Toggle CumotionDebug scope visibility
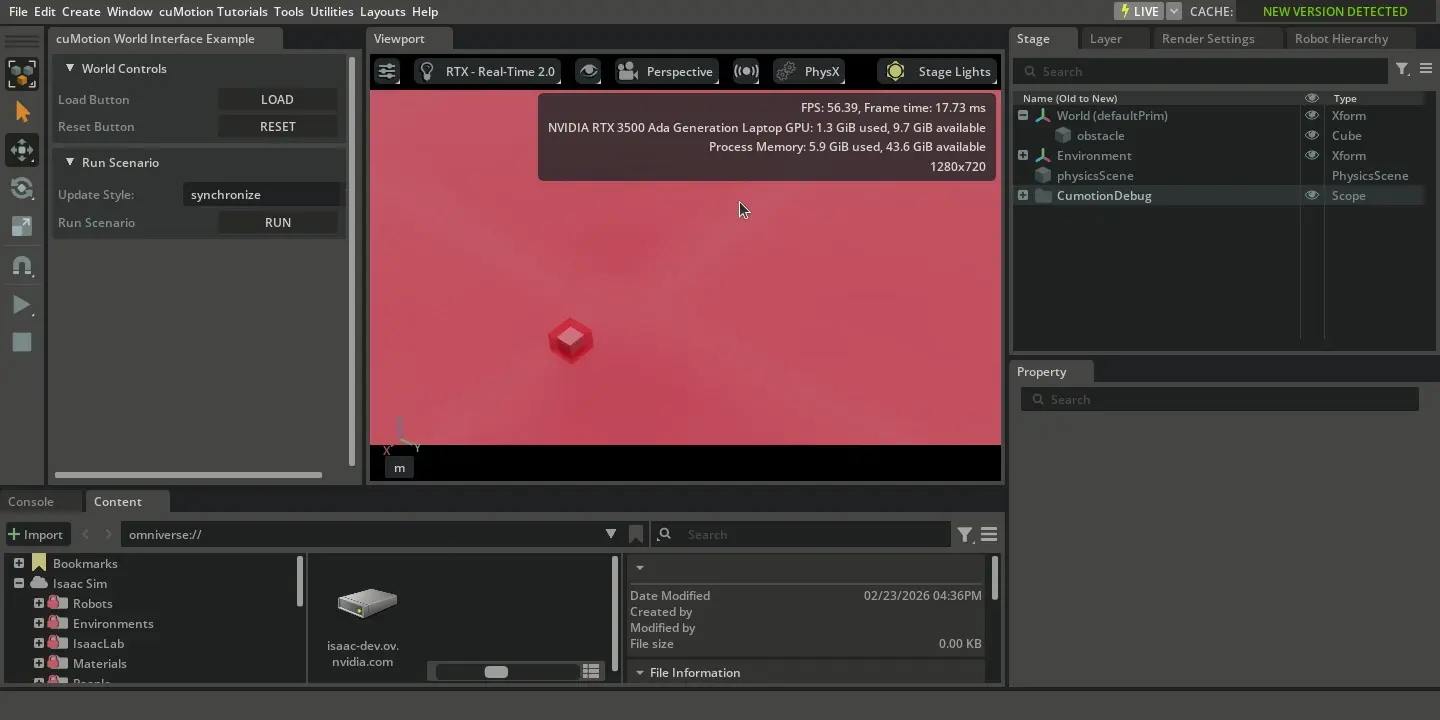Screen dimensions: 1440x720 (1311, 195)
